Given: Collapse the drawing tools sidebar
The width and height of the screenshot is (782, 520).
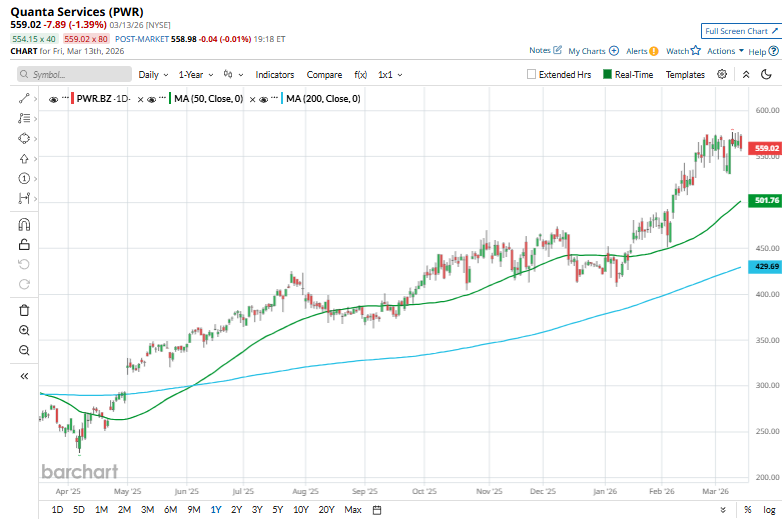Looking at the screenshot, I should (x=24, y=376).
